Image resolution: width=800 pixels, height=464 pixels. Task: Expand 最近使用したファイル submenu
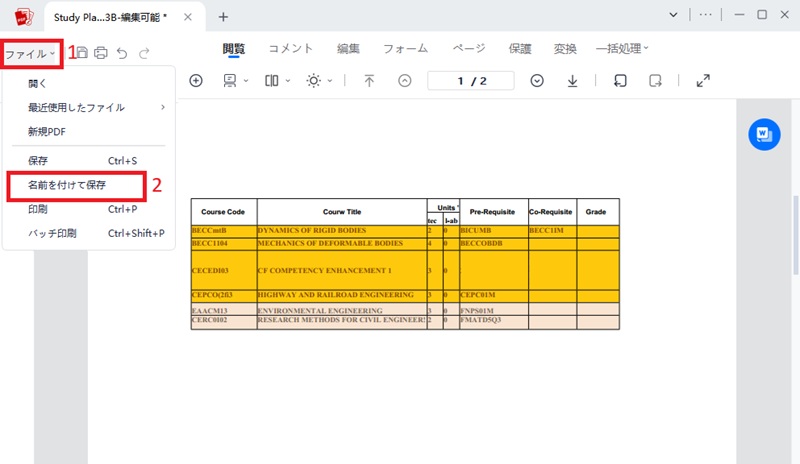88,108
